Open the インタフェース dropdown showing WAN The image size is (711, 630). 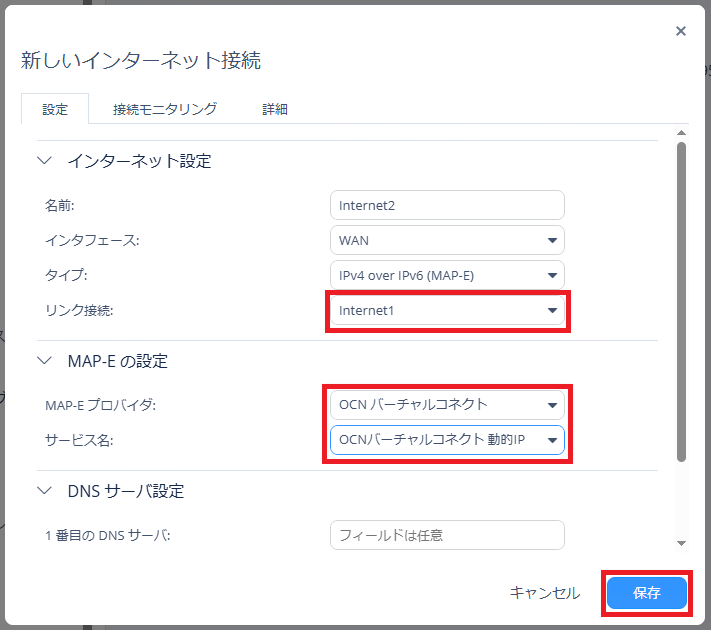(447, 240)
